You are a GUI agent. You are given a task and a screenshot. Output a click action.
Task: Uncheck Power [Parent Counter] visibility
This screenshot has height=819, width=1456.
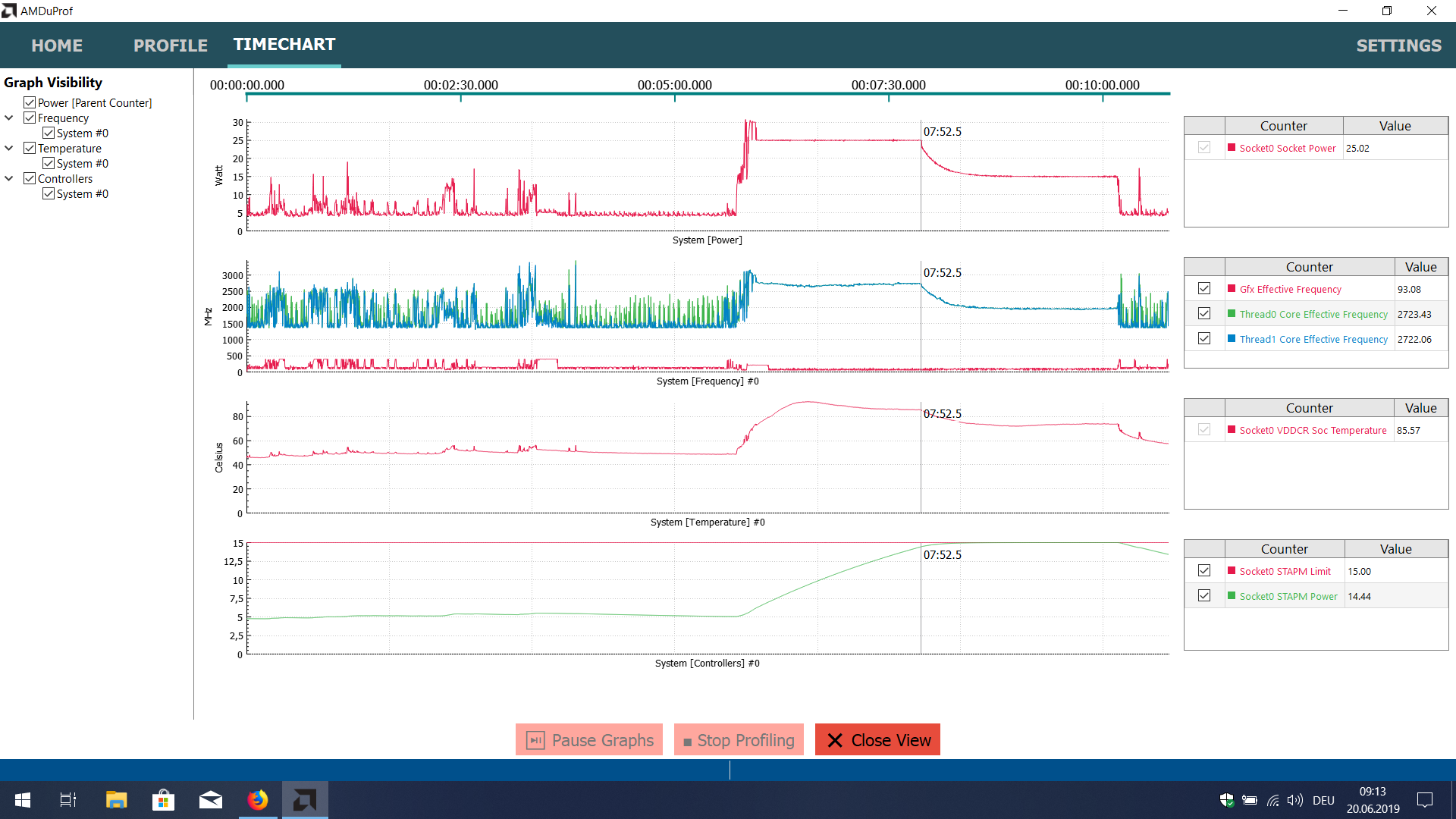click(30, 102)
